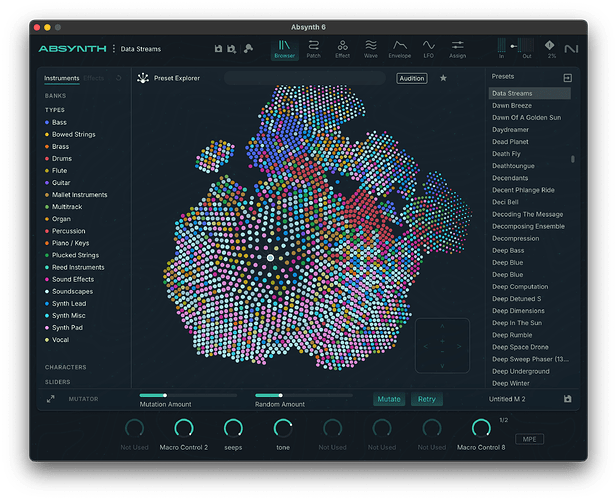Click the Macro Control 2 knob

point(183,428)
